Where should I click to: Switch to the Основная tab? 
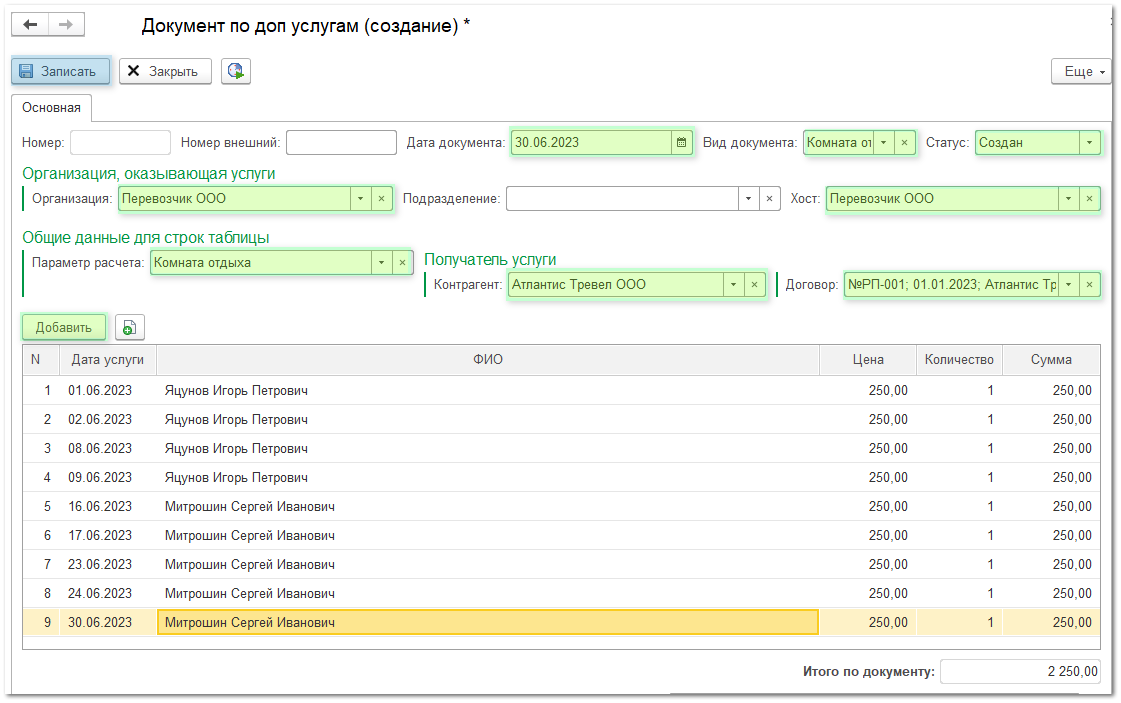click(x=51, y=107)
